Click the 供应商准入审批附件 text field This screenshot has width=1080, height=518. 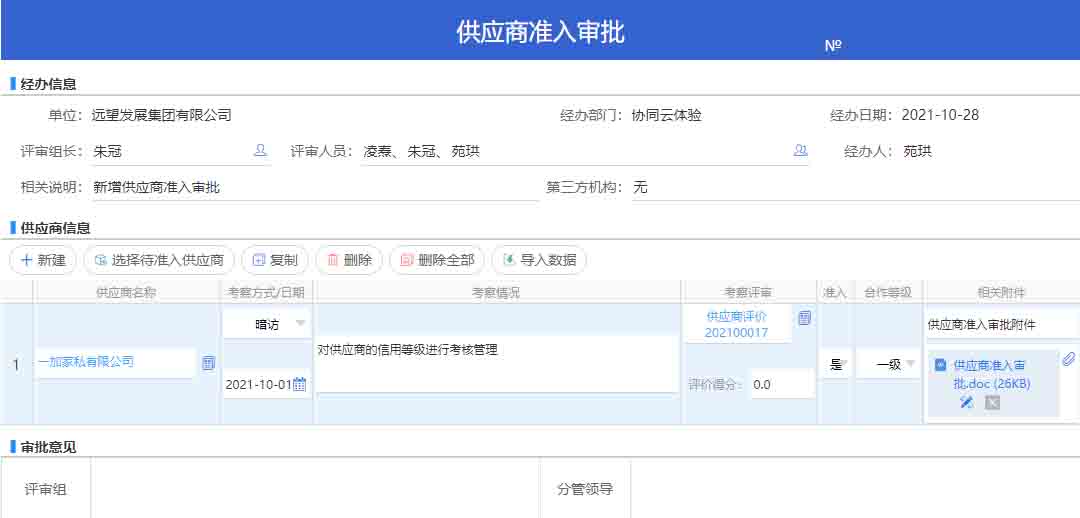1004,325
